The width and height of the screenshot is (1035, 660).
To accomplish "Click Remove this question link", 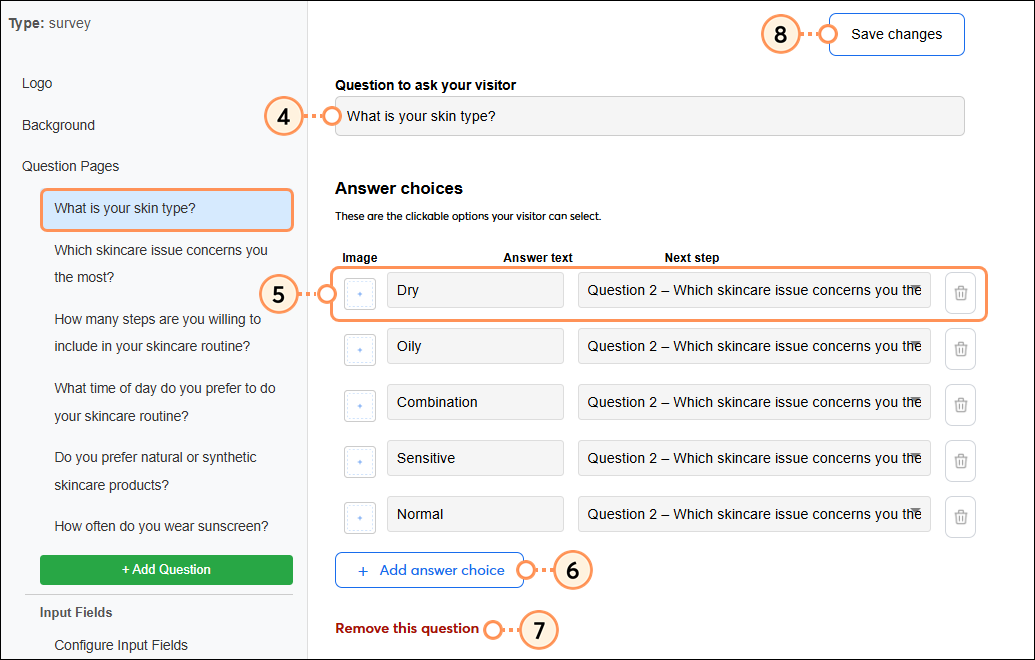I will [407, 629].
